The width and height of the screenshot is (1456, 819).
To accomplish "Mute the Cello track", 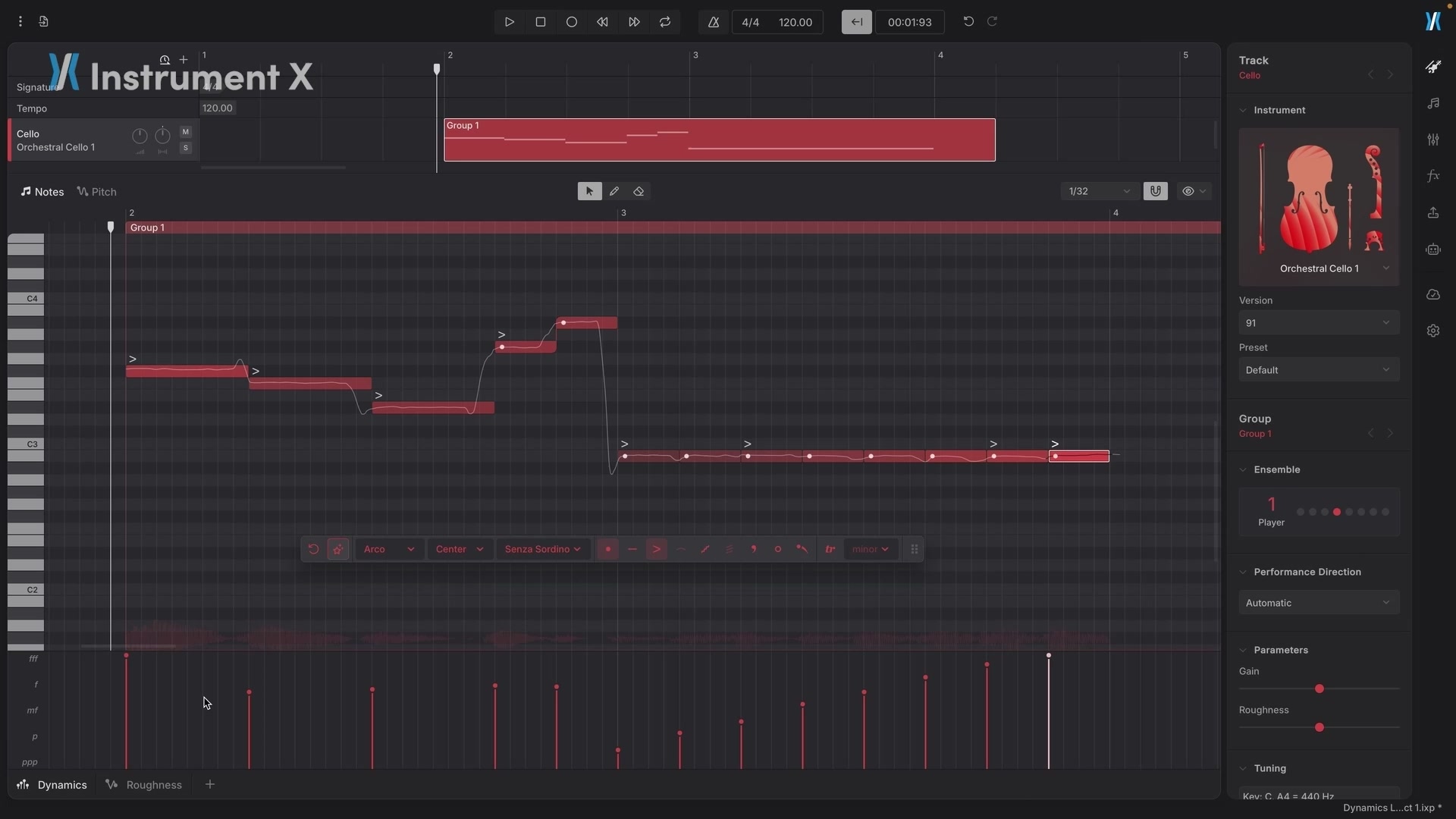I will pos(186,132).
